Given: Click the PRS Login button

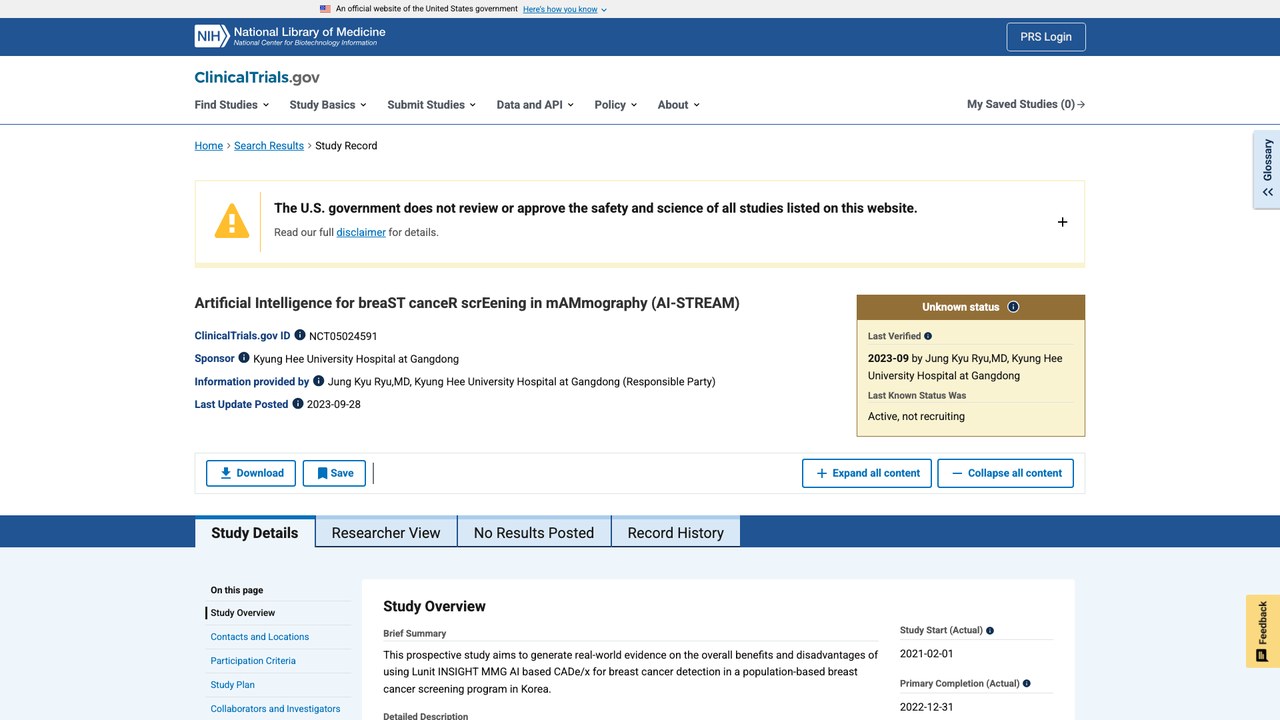Looking at the screenshot, I should (x=1046, y=37).
